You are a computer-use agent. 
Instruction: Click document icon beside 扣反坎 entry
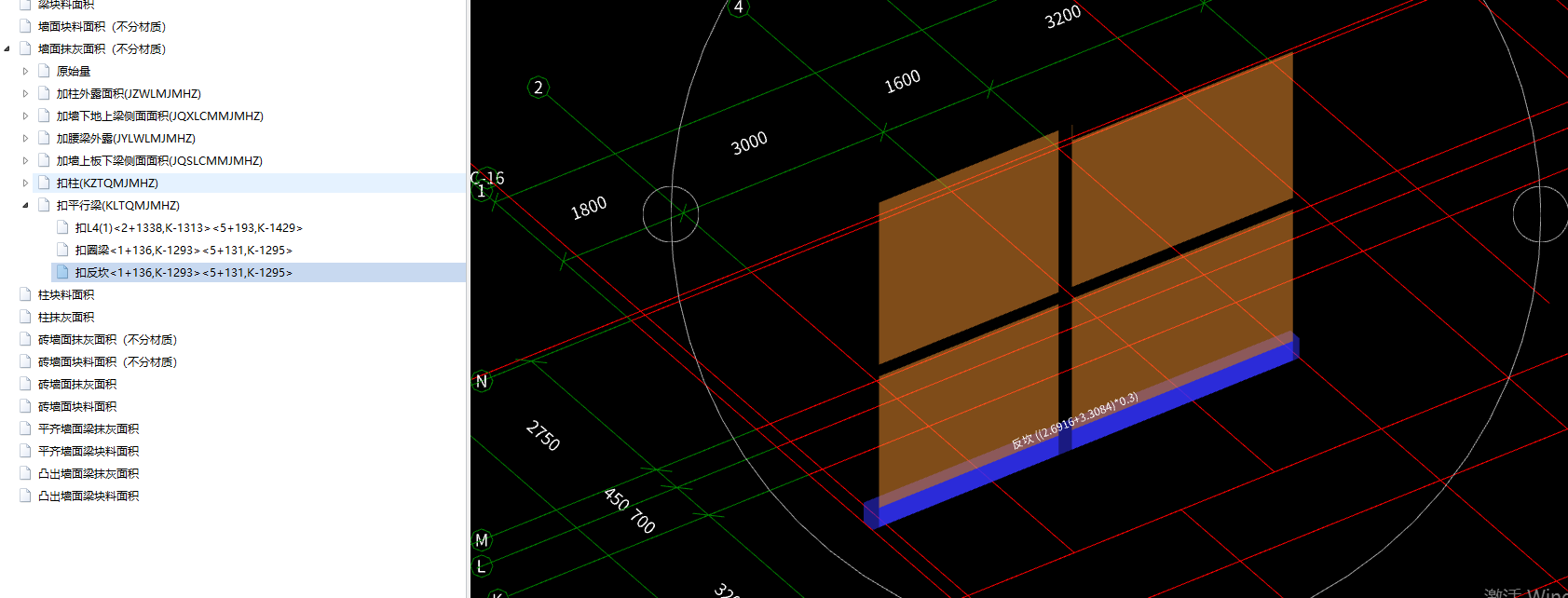tap(62, 273)
